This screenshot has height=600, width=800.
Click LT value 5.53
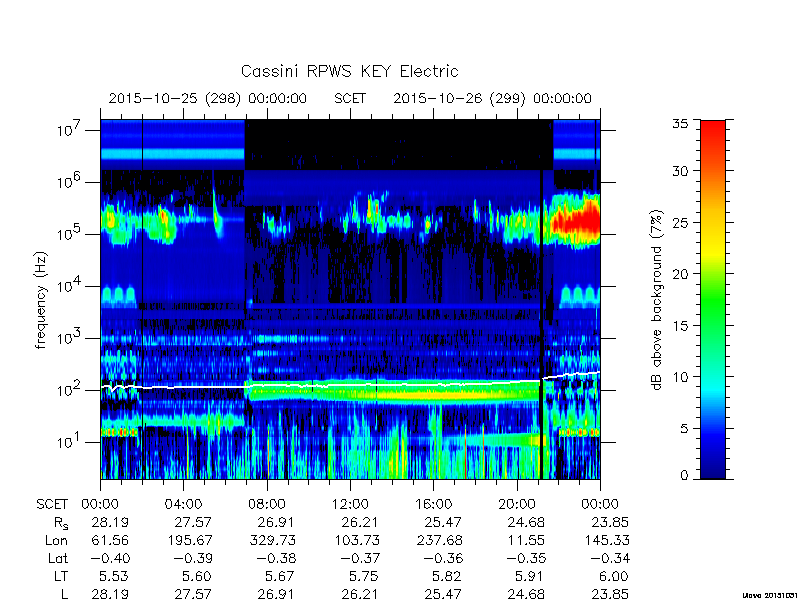pyautogui.click(x=113, y=576)
